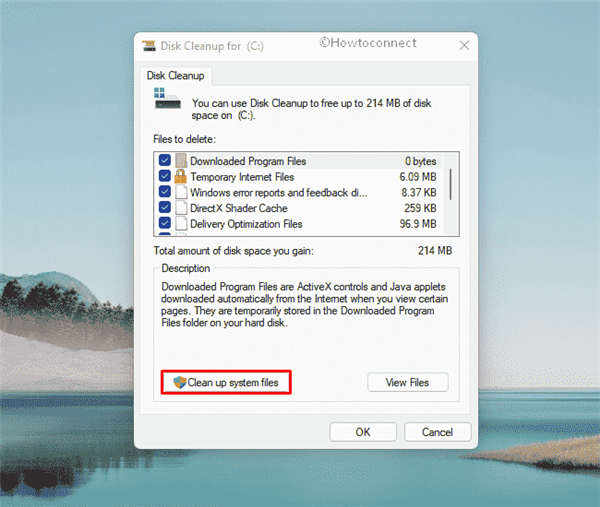Click the lock icon for Temporary Internet Files

pyautogui.click(x=181, y=176)
